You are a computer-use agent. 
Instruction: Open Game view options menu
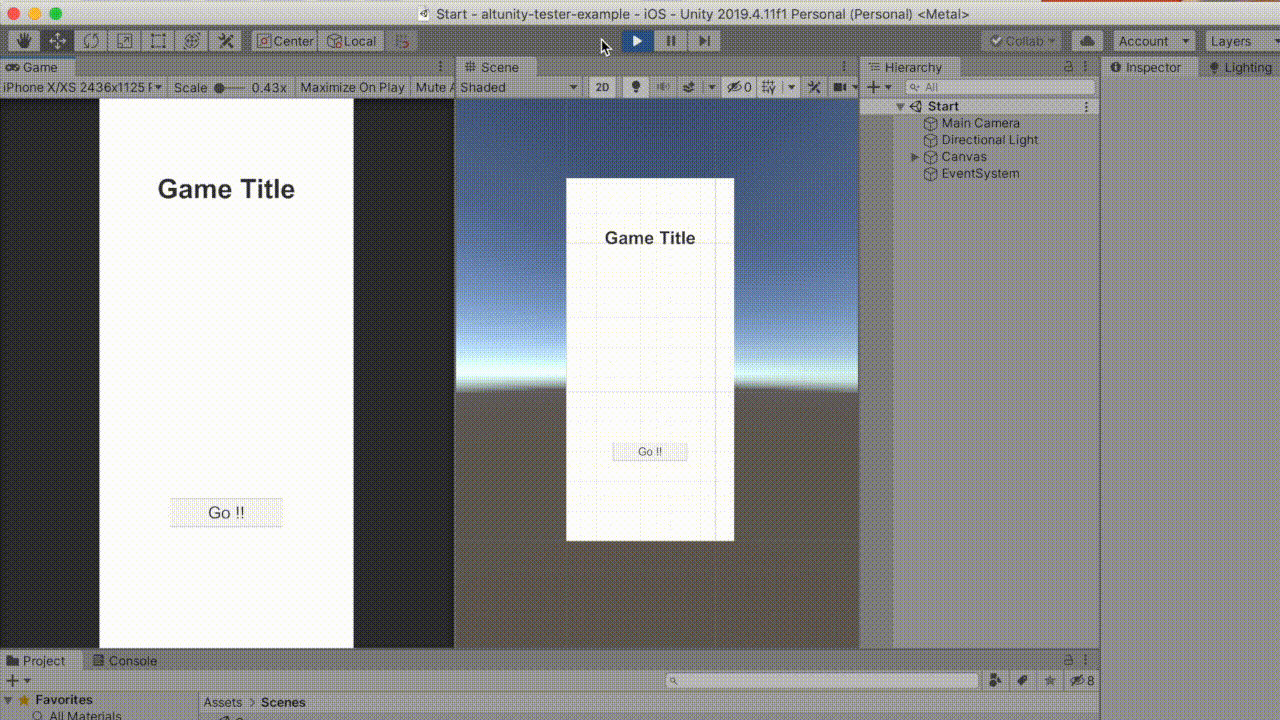click(x=440, y=67)
